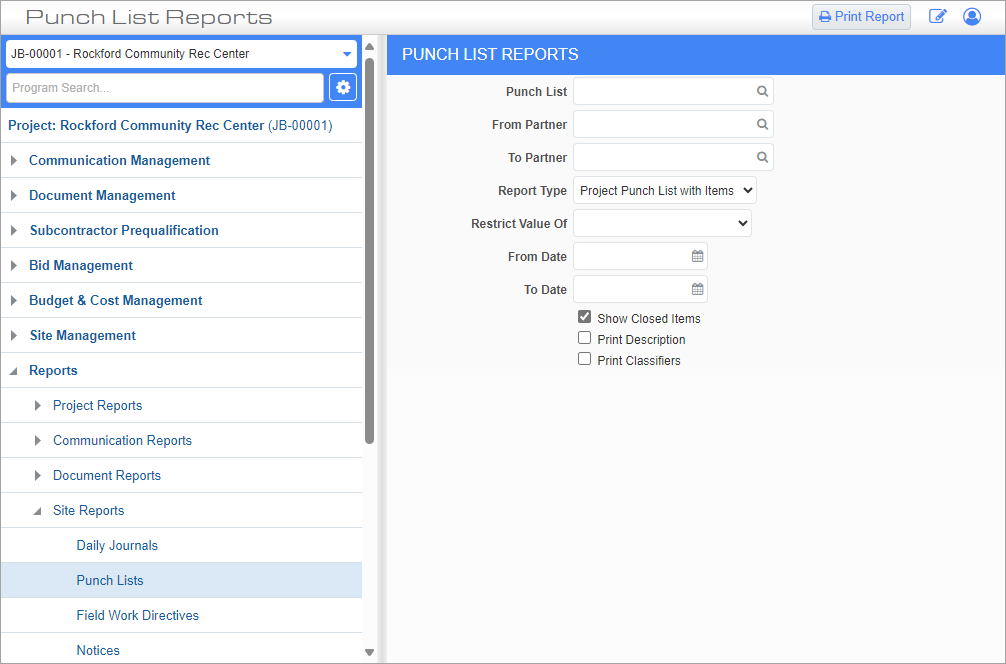
Task: Open Field Work Directives report item
Action: tap(137, 616)
